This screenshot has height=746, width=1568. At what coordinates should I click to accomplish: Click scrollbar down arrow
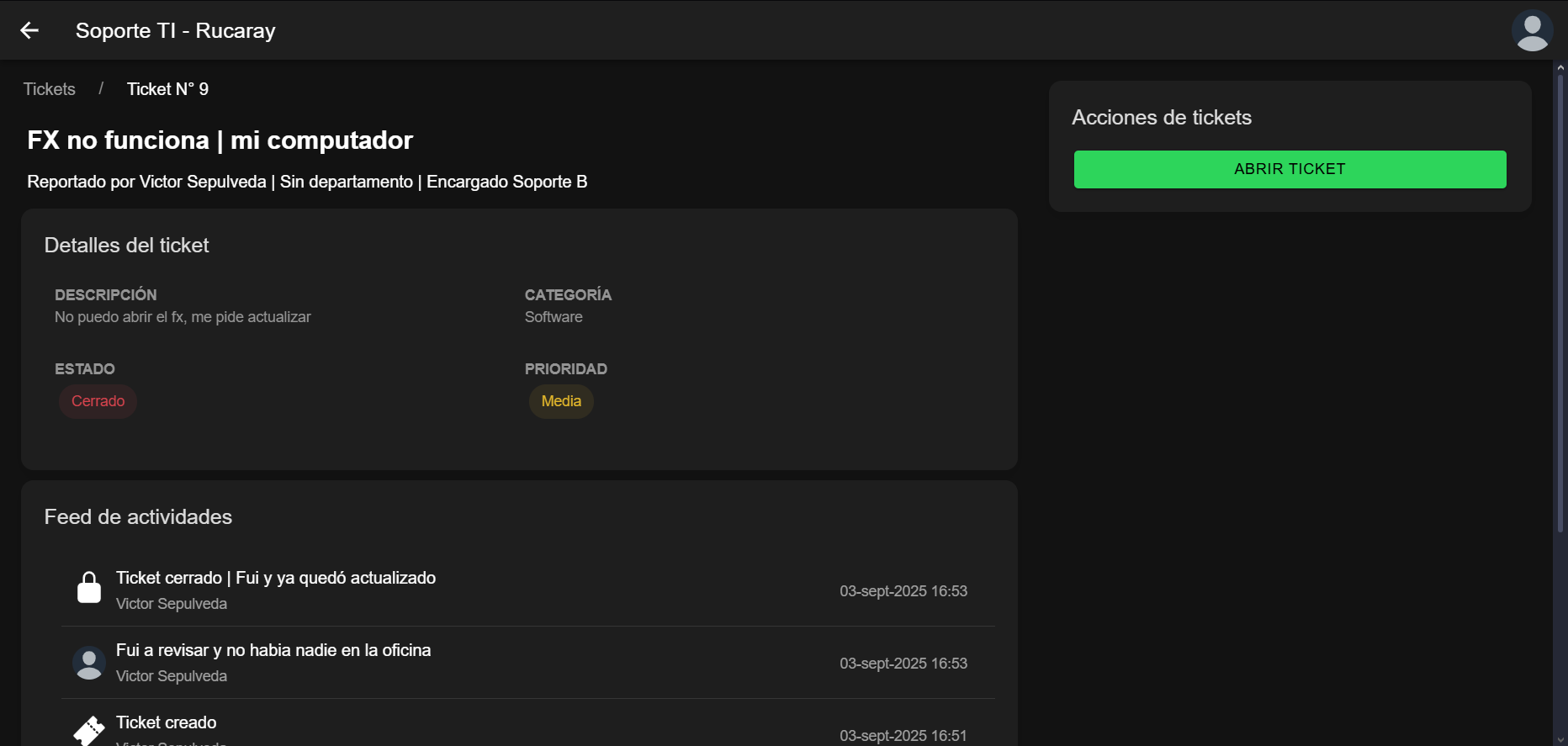click(x=1560, y=739)
